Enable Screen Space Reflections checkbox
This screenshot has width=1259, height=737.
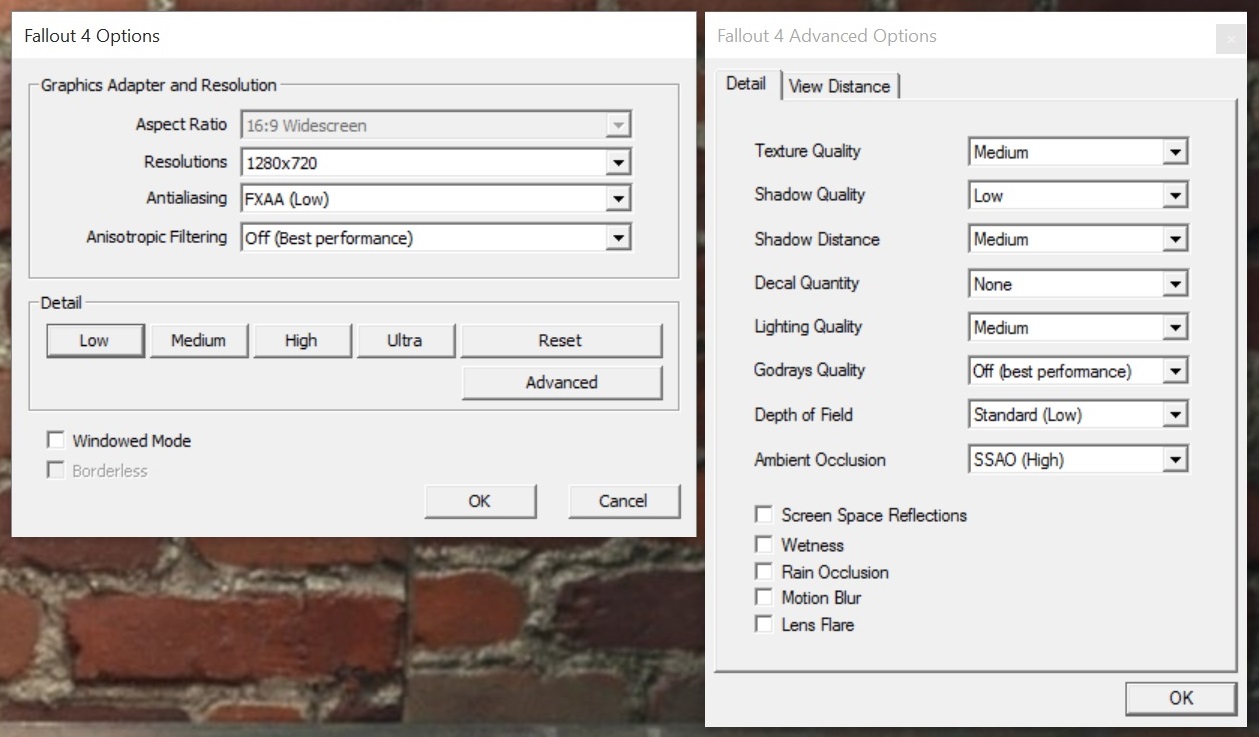pyautogui.click(x=764, y=515)
